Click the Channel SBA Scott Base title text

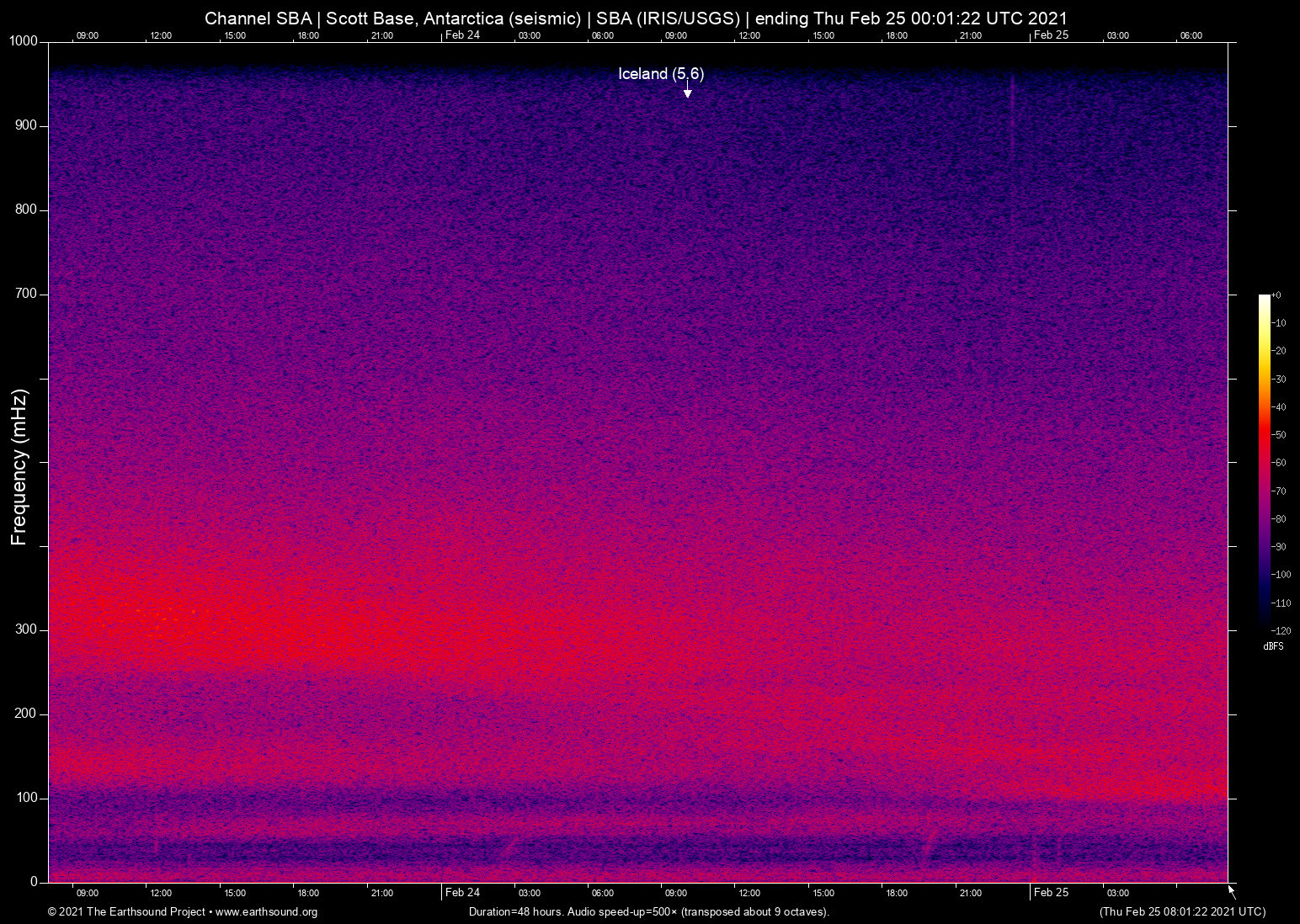click(x=636, y=19)
